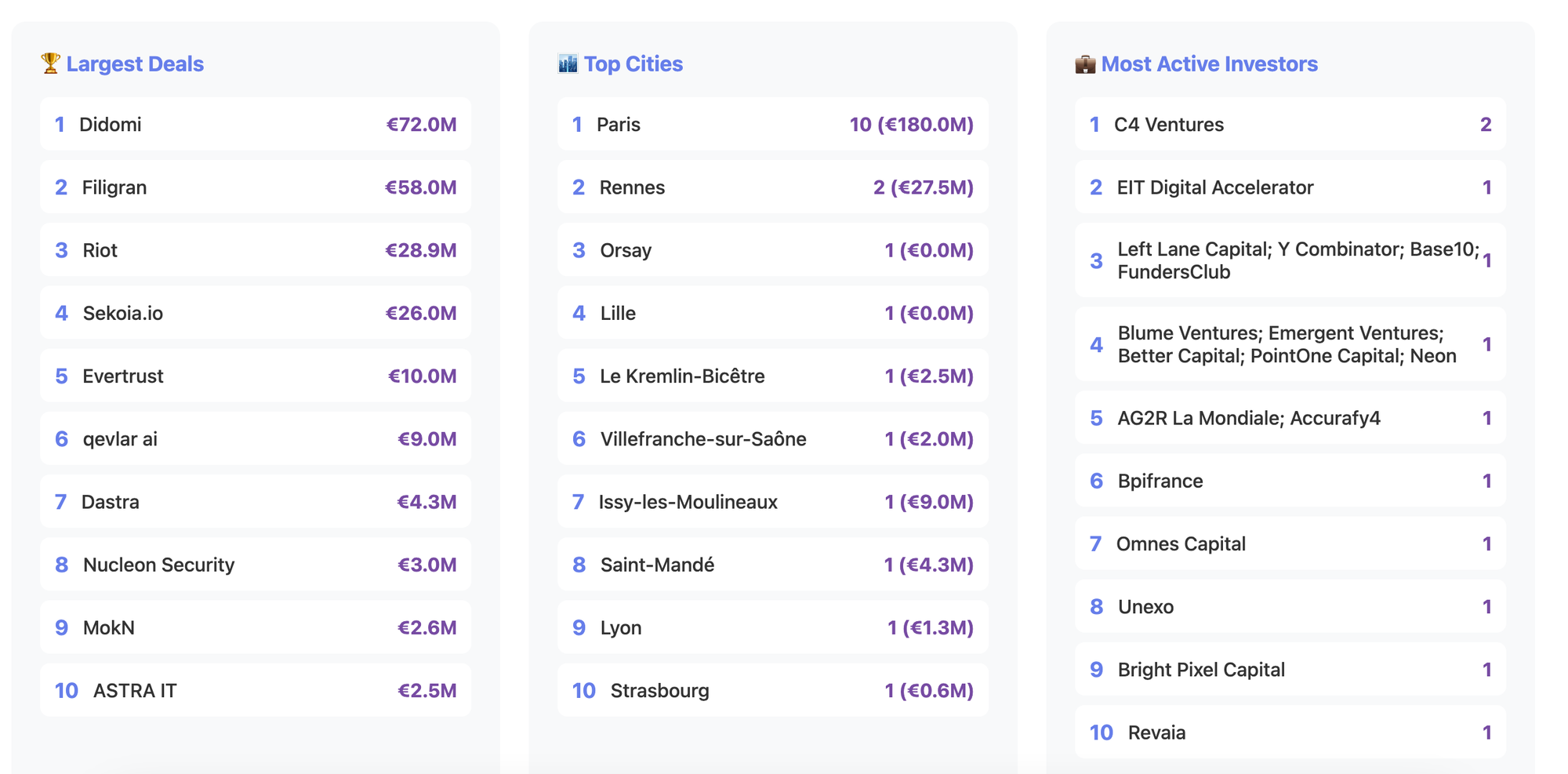The image size is (1568, 774).
Task: Select the Top Cities heading
Action: (x=633, y=64)
